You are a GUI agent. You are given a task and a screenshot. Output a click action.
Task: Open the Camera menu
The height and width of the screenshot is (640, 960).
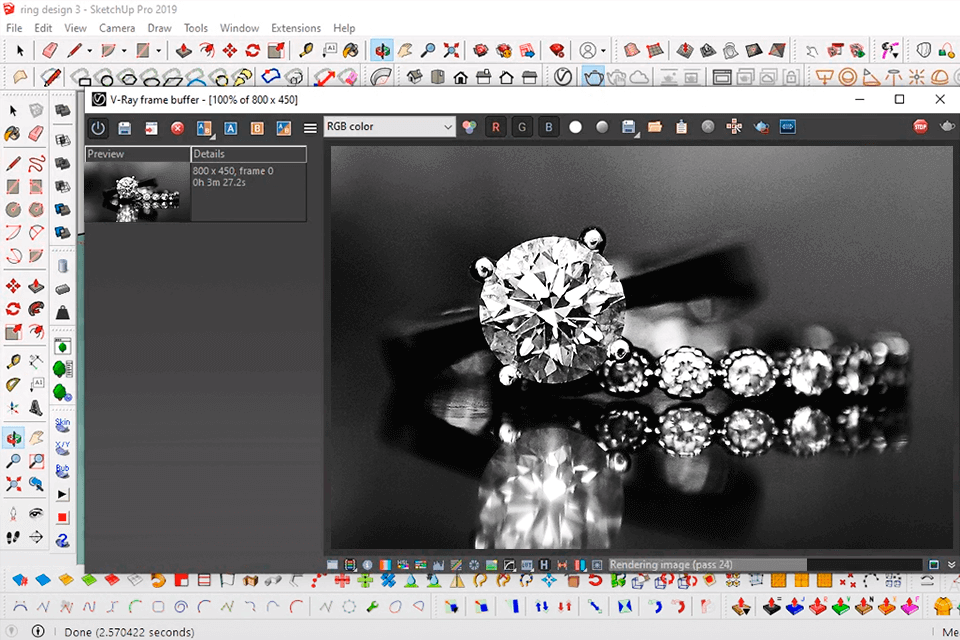tap(117, 28)
